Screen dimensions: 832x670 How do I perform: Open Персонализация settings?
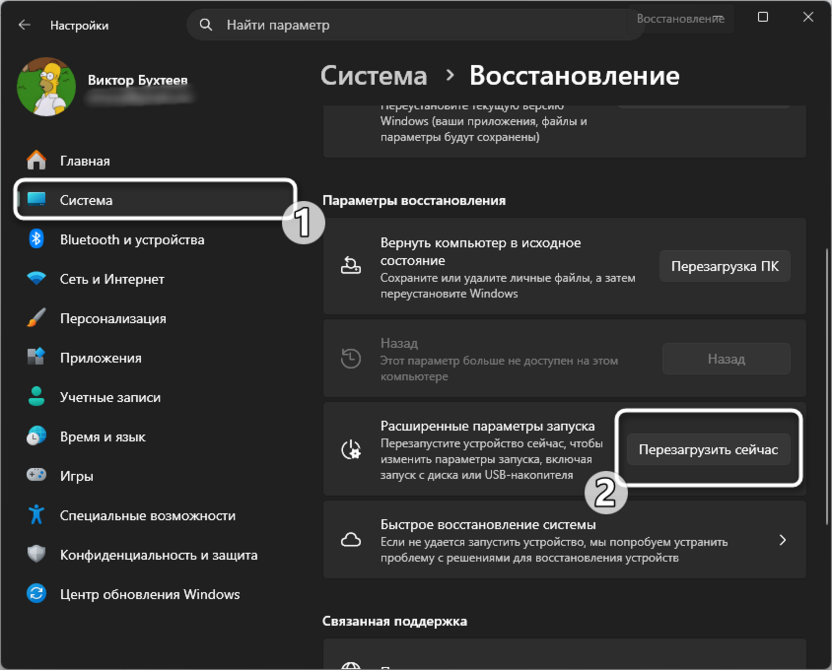click(113, 318)
